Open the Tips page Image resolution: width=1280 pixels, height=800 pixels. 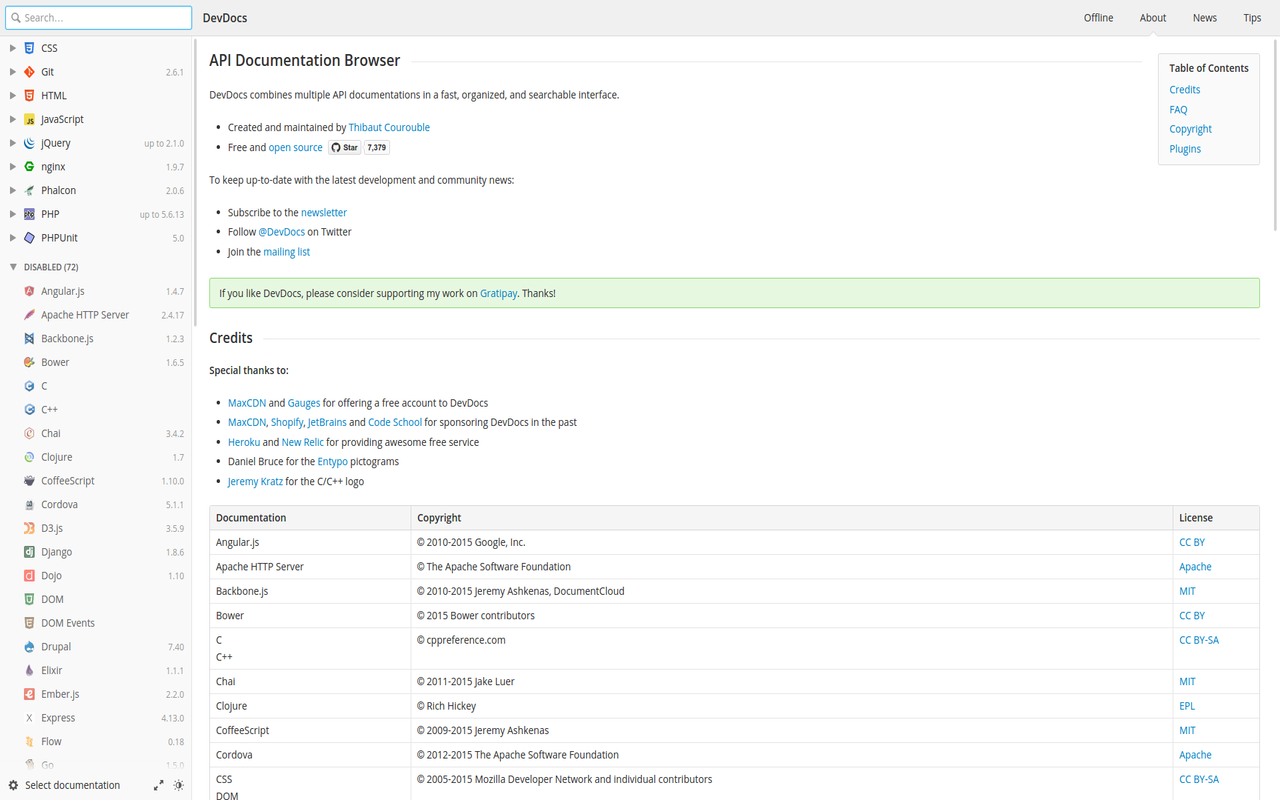click(1252, 18)
